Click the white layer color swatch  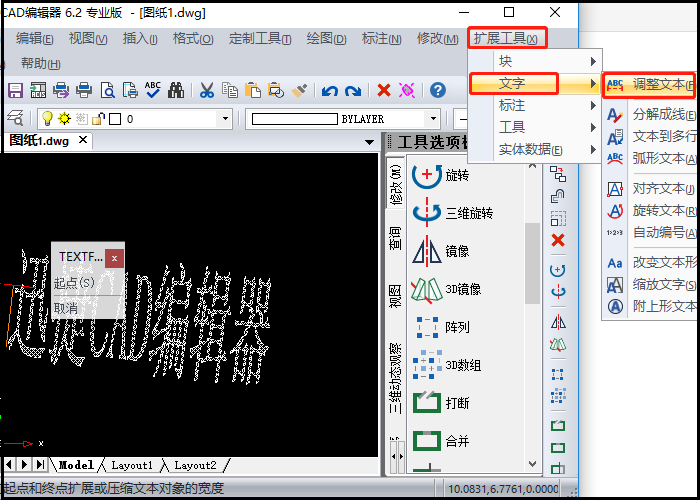point(115,119)
